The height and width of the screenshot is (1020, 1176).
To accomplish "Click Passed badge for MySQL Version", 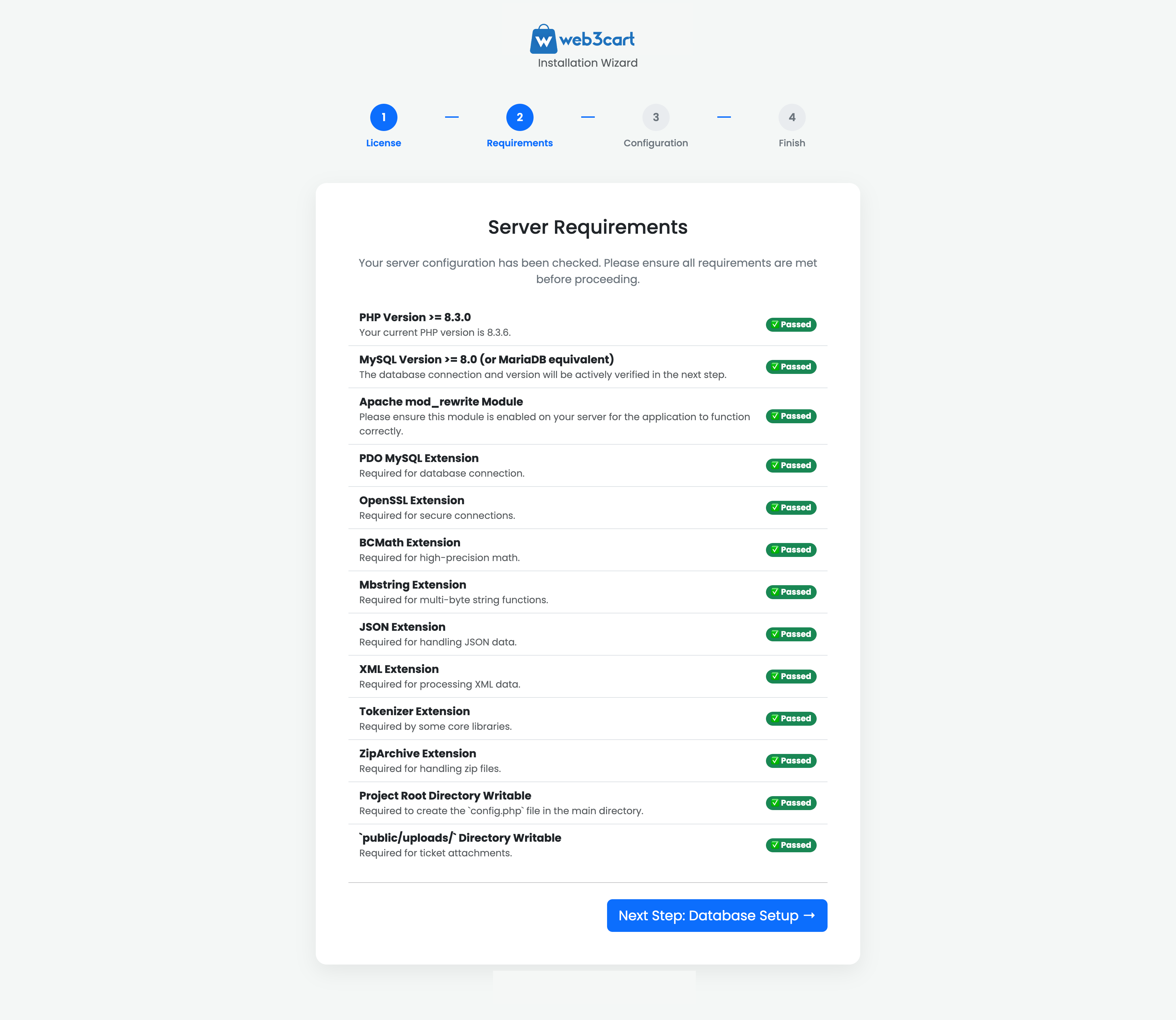I will coord(791,366).
